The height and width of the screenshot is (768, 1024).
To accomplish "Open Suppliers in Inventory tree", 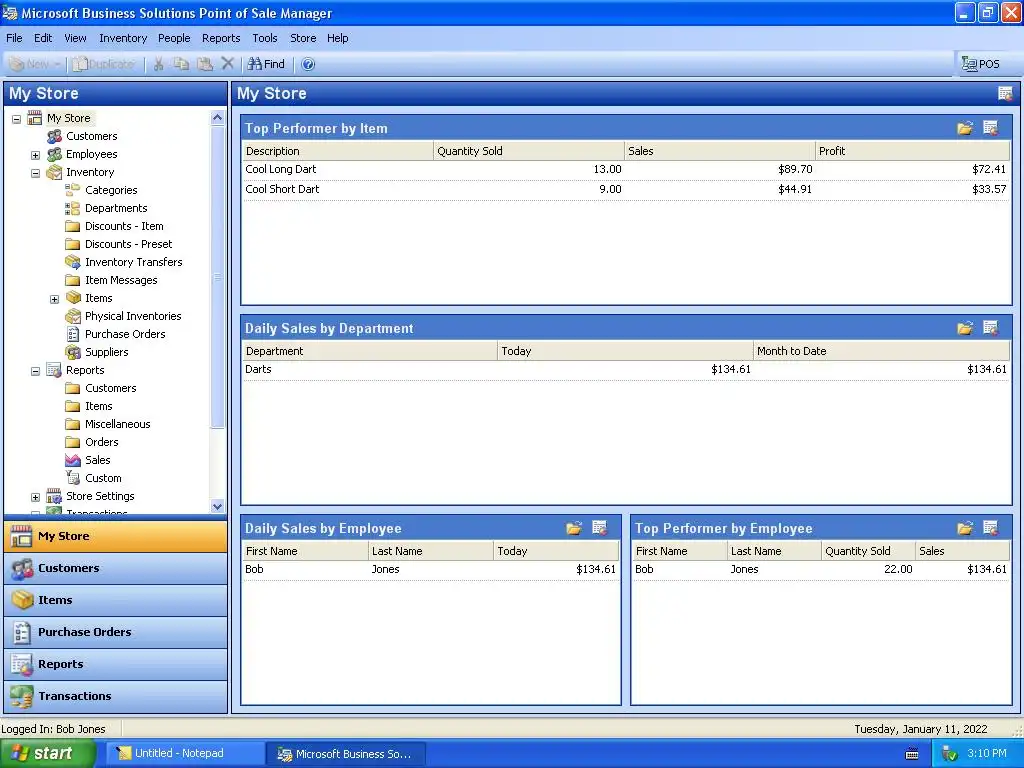I will (x=106, y=352).
